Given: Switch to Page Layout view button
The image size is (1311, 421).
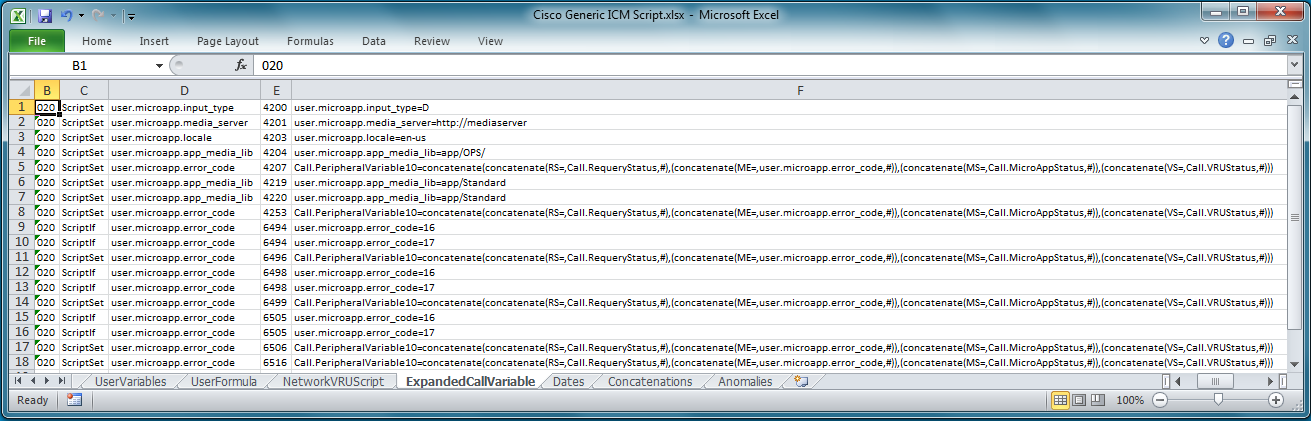Looking at the screenshot, I should point(1078,400).
